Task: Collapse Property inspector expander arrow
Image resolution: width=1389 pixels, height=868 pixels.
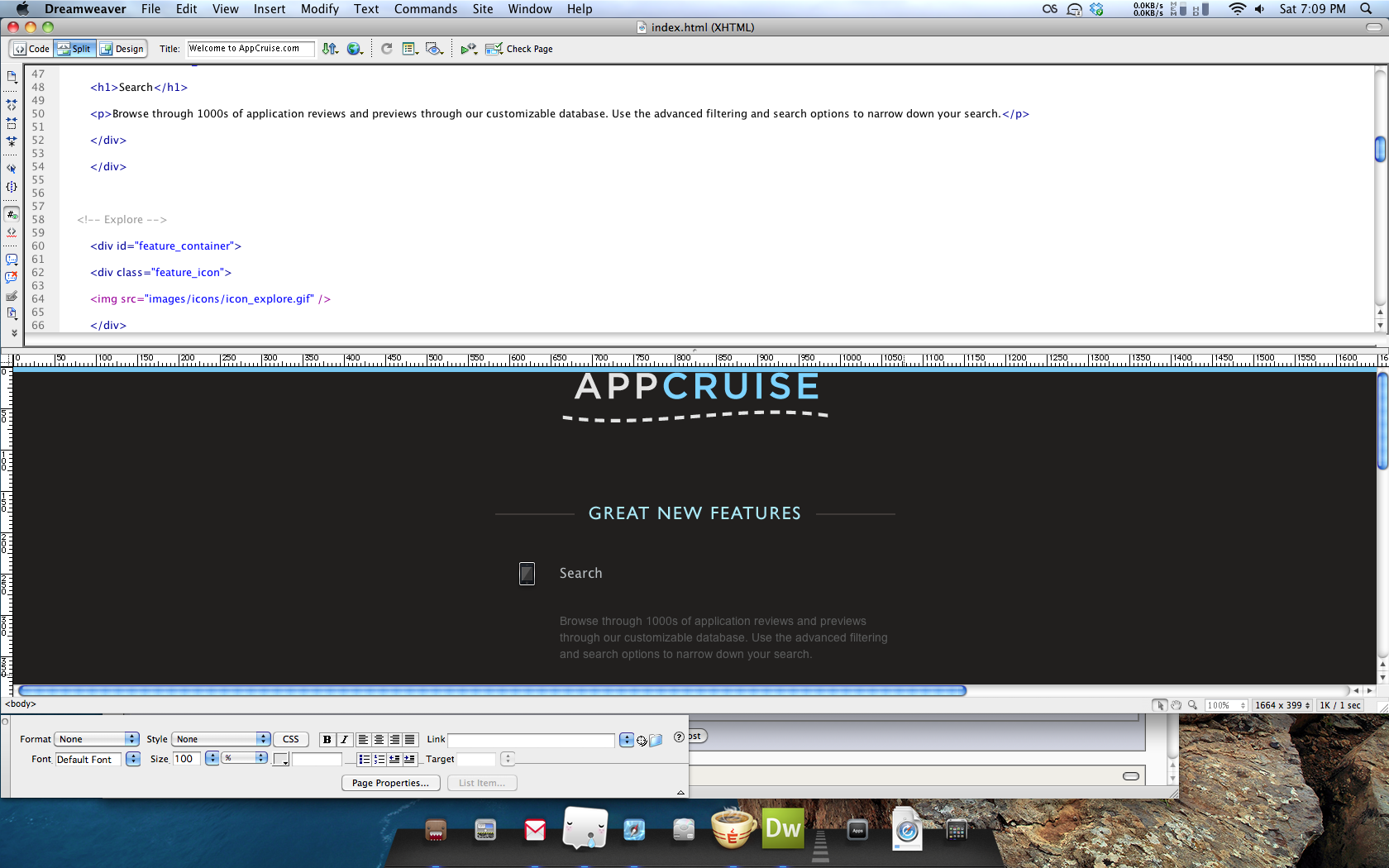Action: pyautogui.click(x=680, y=792)
